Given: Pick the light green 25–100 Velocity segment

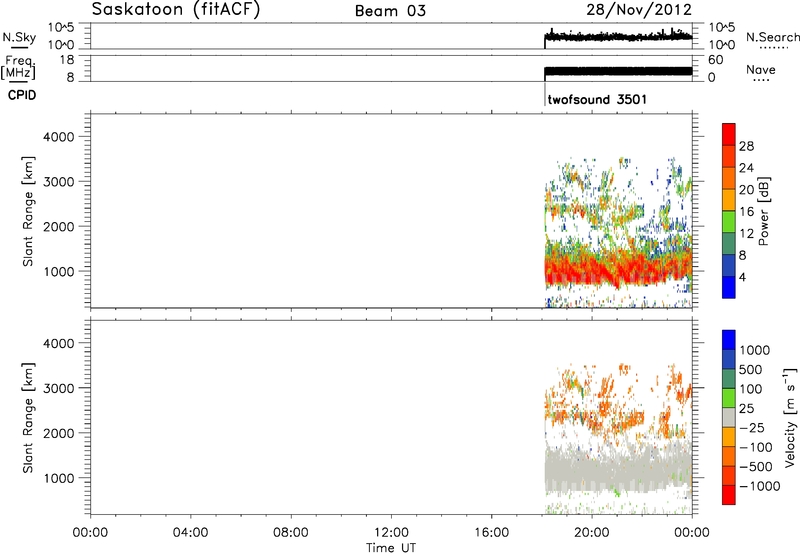Looking at the screenshot, I should [729, 398].
